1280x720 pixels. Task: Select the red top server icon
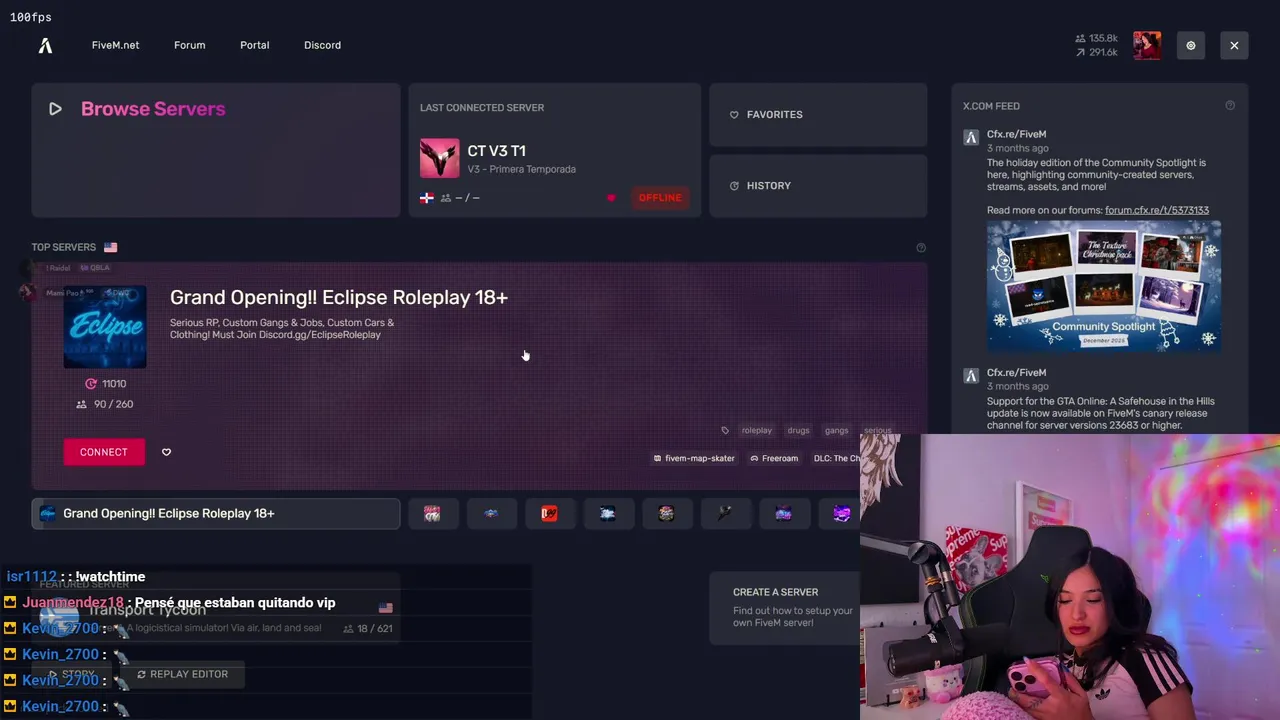[549, 513]
